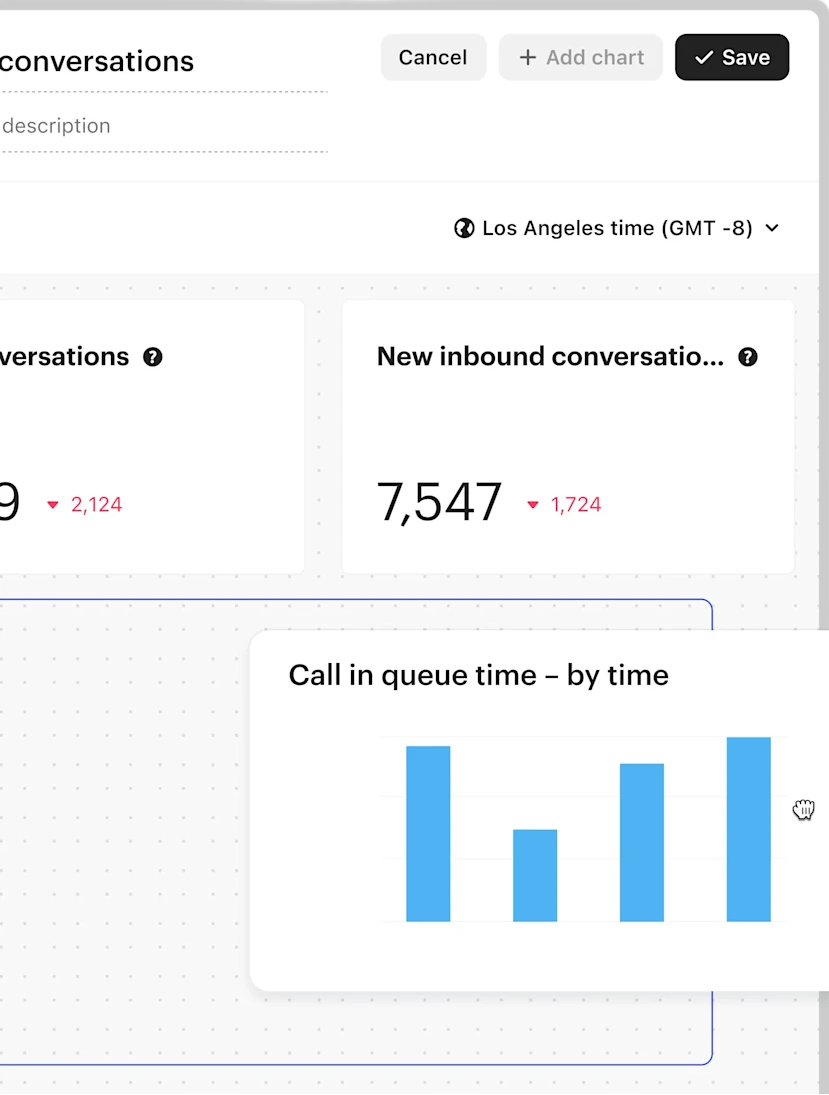Click red down arrow beside 2,124
Image resolution: width=829 pixels, height=1095 pixels.
[53, 505]
